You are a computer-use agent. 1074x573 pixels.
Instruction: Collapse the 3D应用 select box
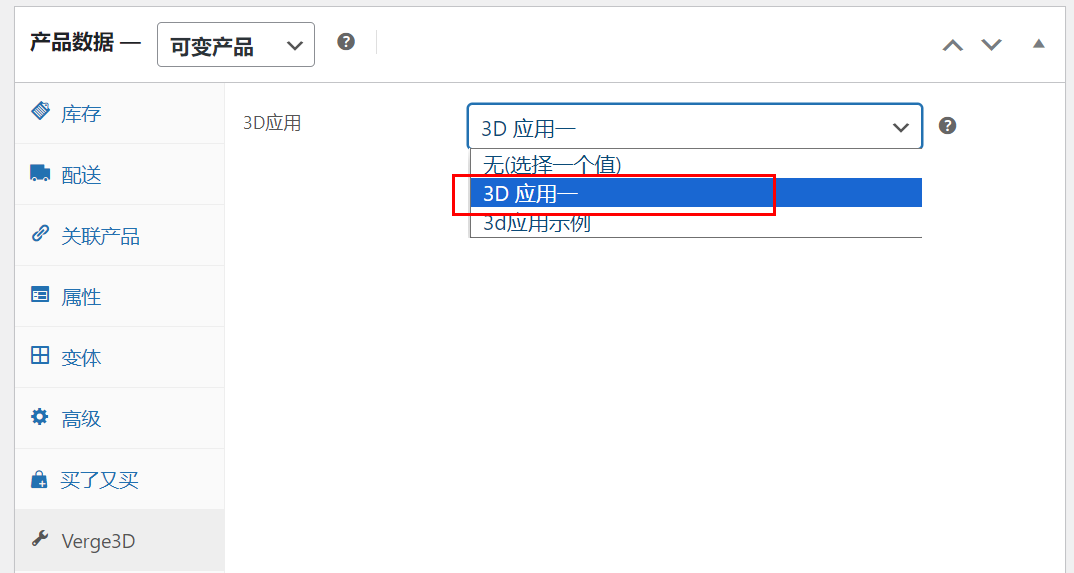tap(695, 127)
